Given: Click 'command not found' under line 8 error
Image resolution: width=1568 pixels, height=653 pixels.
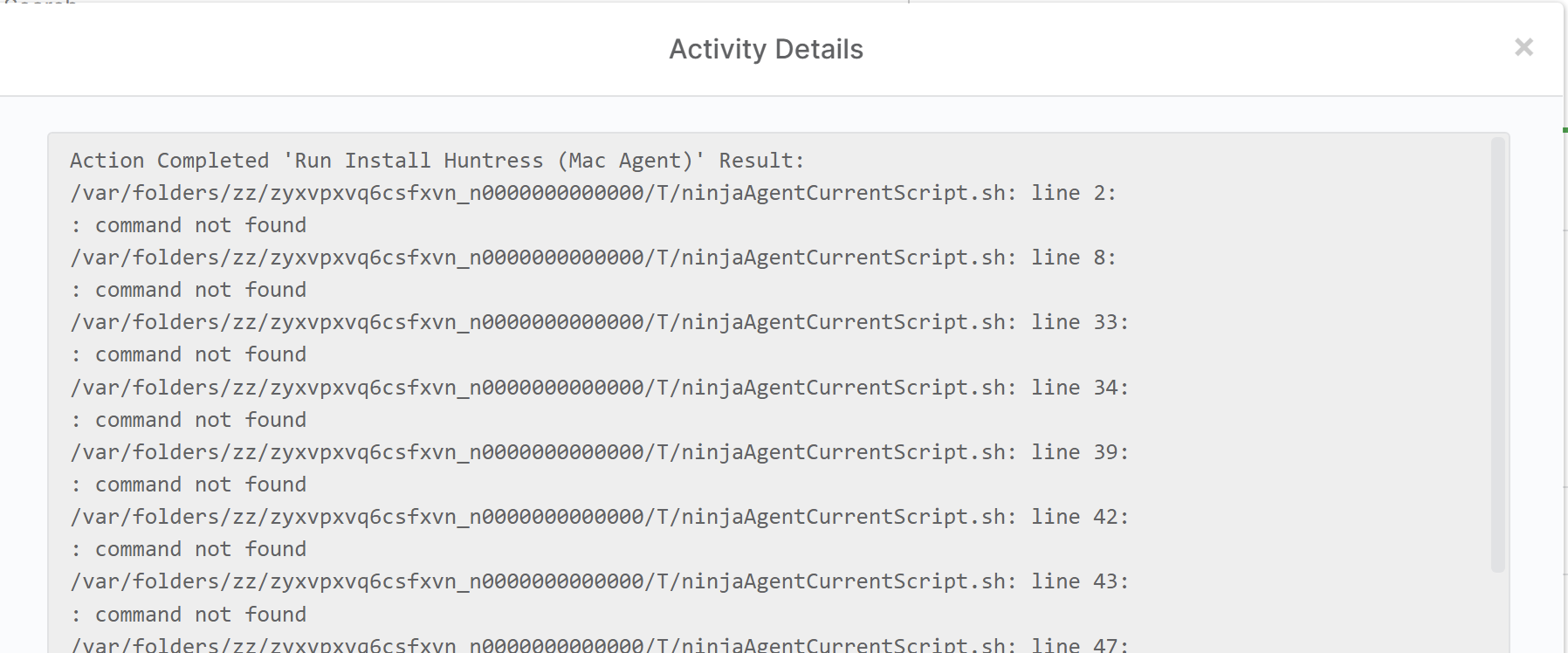Looking at the screenshot, I should point(200,290).
